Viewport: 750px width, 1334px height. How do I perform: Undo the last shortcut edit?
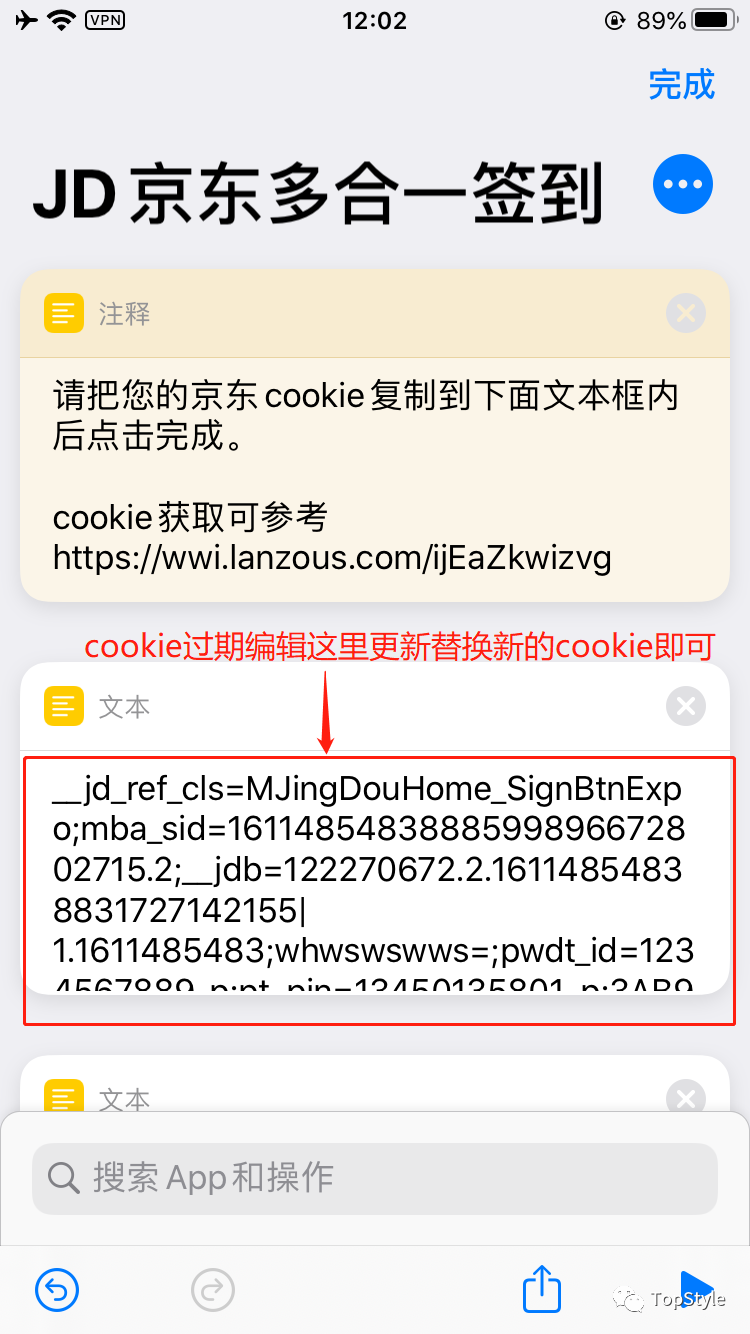click(57, 1290)
